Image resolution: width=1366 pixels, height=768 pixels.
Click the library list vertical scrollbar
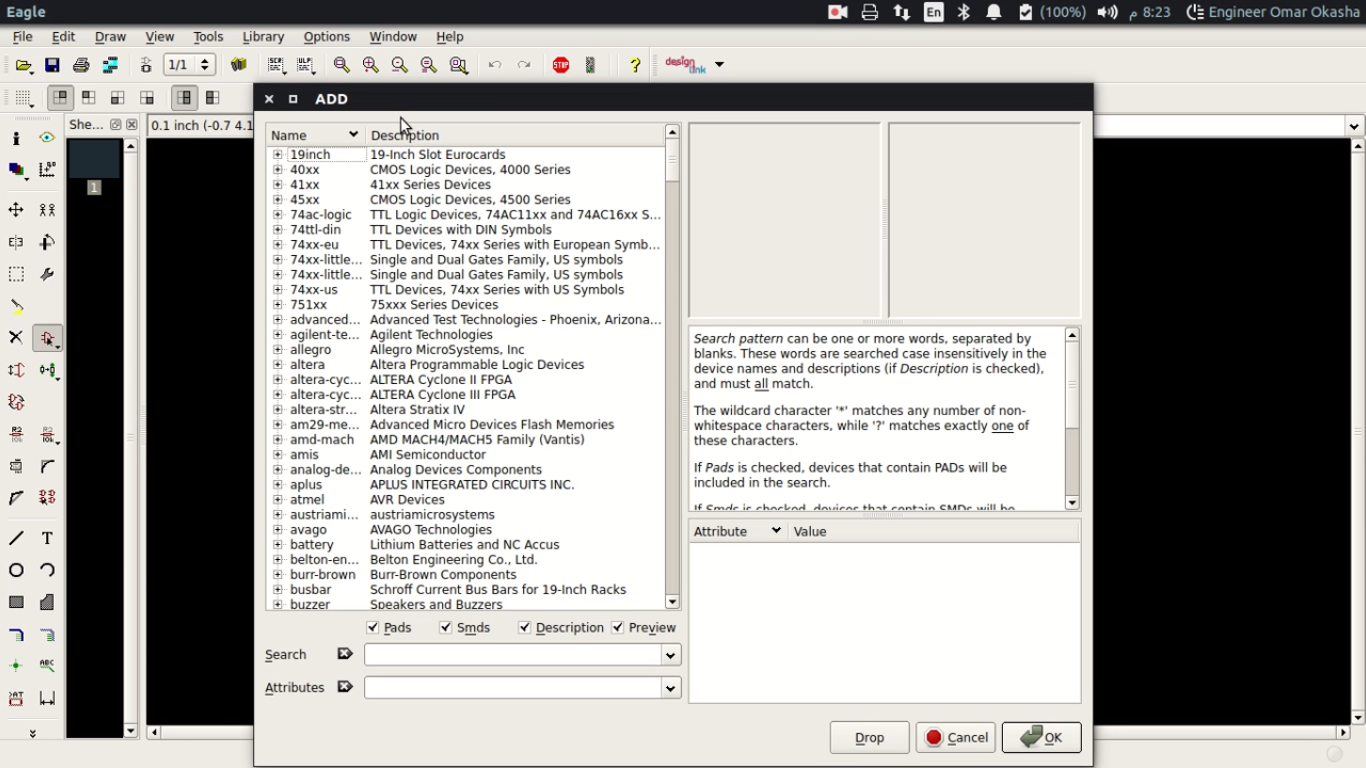point(672,368)
